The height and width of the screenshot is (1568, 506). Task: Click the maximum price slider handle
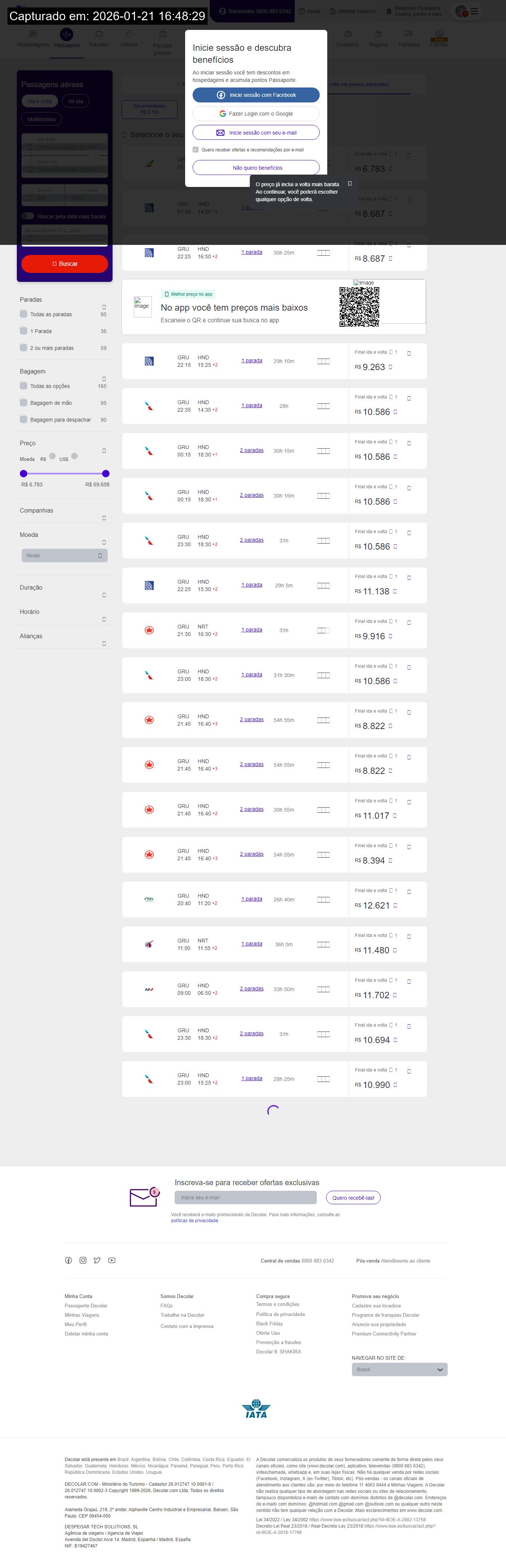(106, 474)
